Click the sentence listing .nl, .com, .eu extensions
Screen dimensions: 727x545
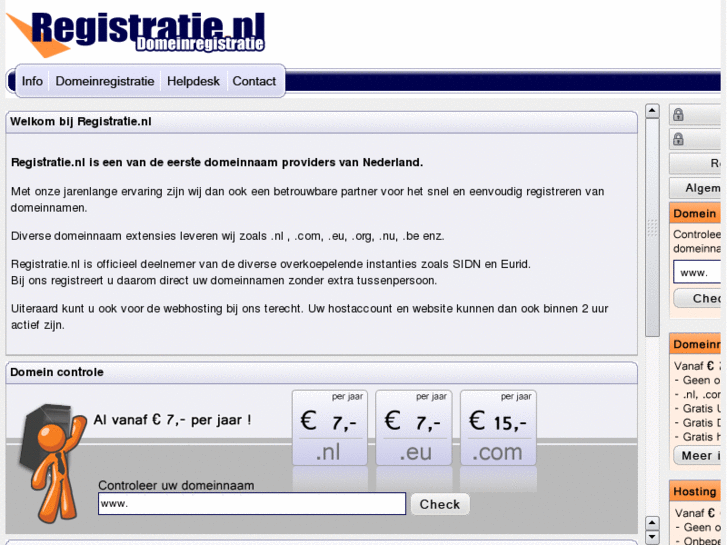click(228, 236)
